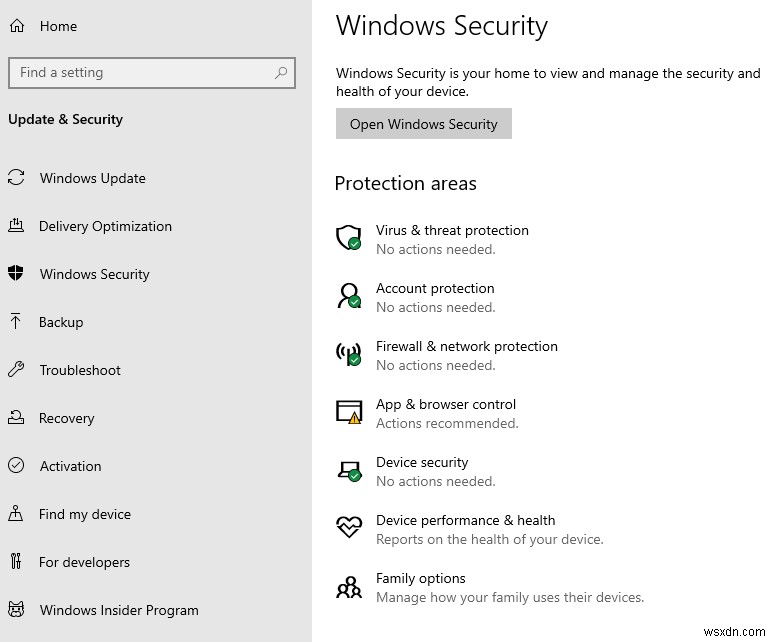Open the For developers page
This screenshot has height=642, width=777.
coord(84,562)
